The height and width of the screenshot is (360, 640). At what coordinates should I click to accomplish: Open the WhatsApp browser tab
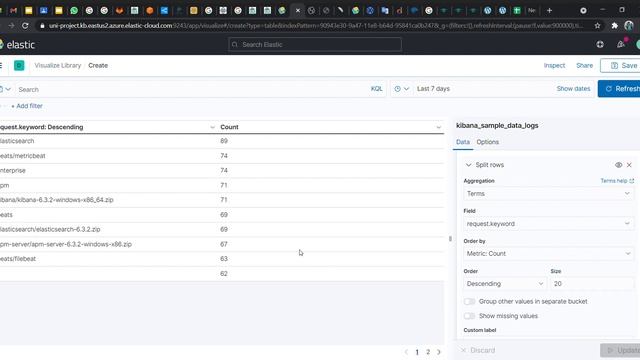pyautogui.click(x=74, y=10)
